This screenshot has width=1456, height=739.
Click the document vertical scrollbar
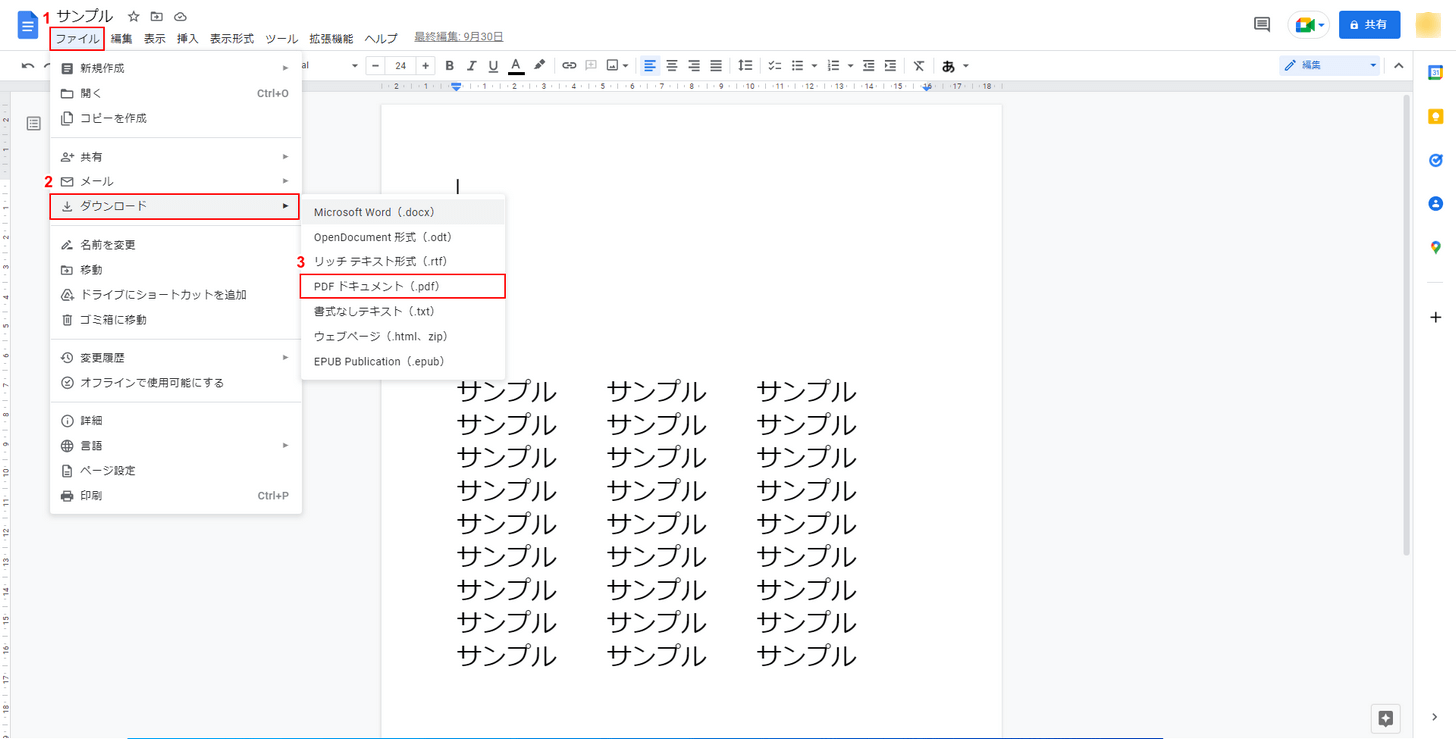point(1407,325)
